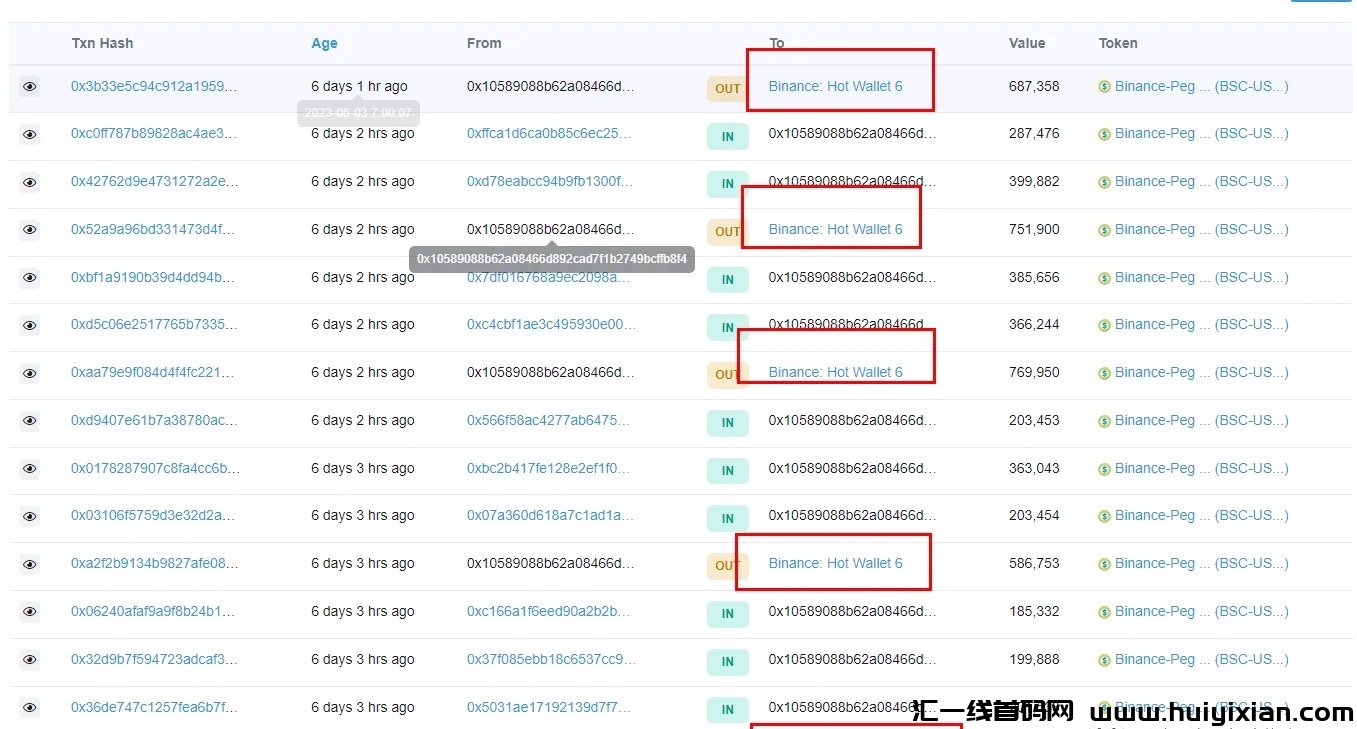Open transaction hash 0x52a9a96bd331473d4f
Viewport: 1357px width, 729px height.
click(x=154, y=229)
